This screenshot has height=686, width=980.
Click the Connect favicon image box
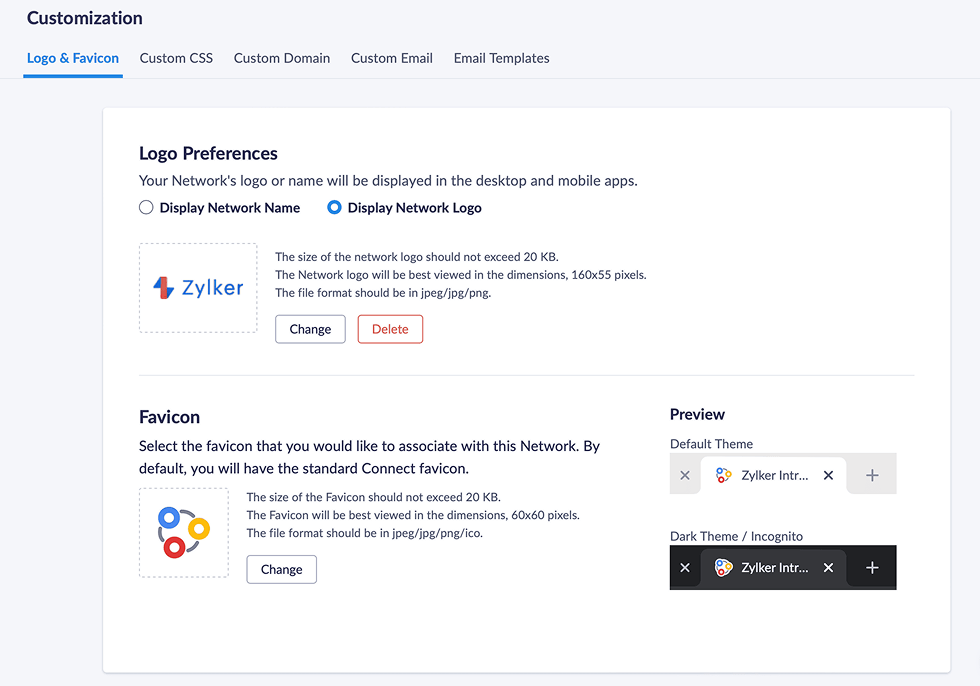click(x=184, y=532)
